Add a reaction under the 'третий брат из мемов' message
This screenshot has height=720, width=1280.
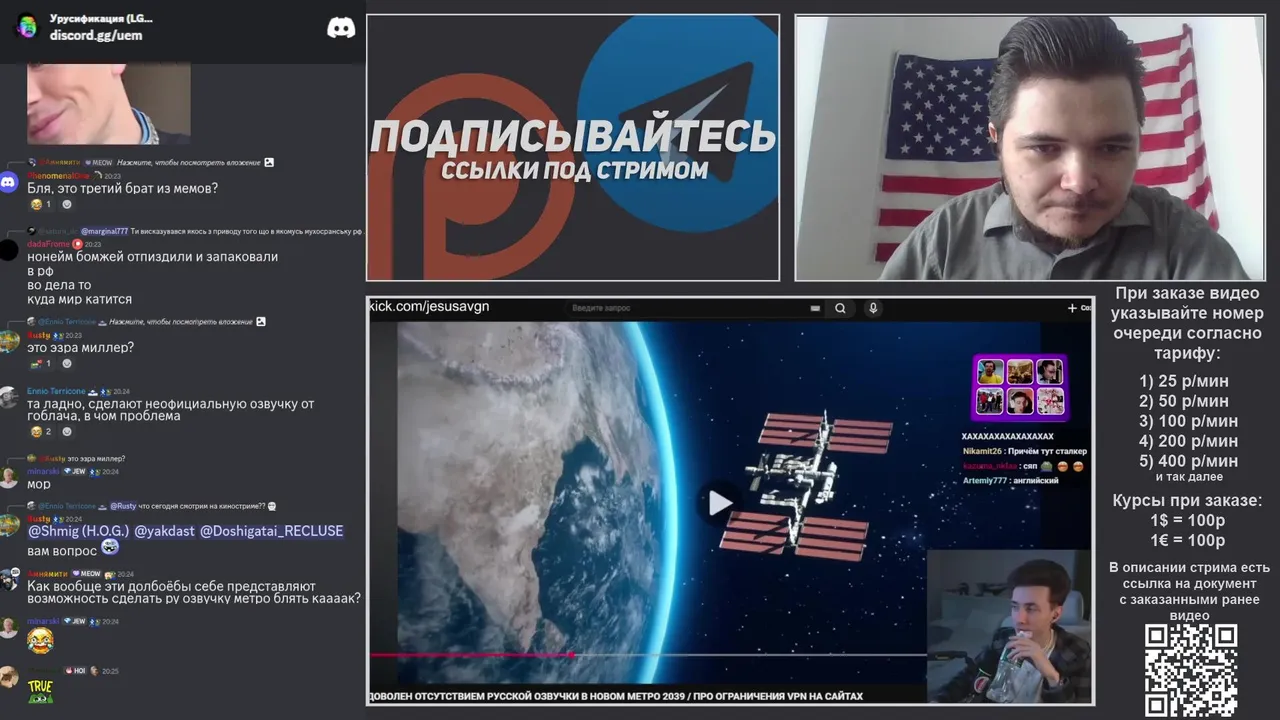67,204
